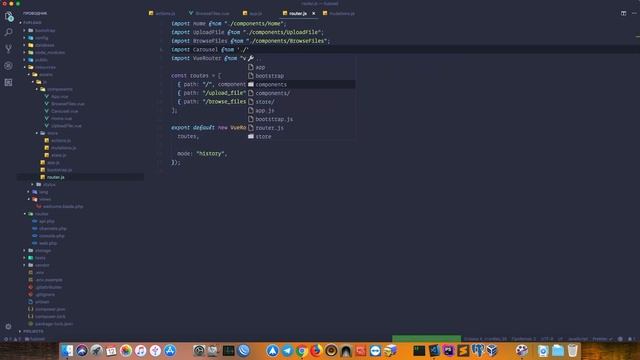This screenshot has width=640, height=360.
Task: Choose 'bootstrap.js' in the autocomplete list
Action: (x=301, y=119)
